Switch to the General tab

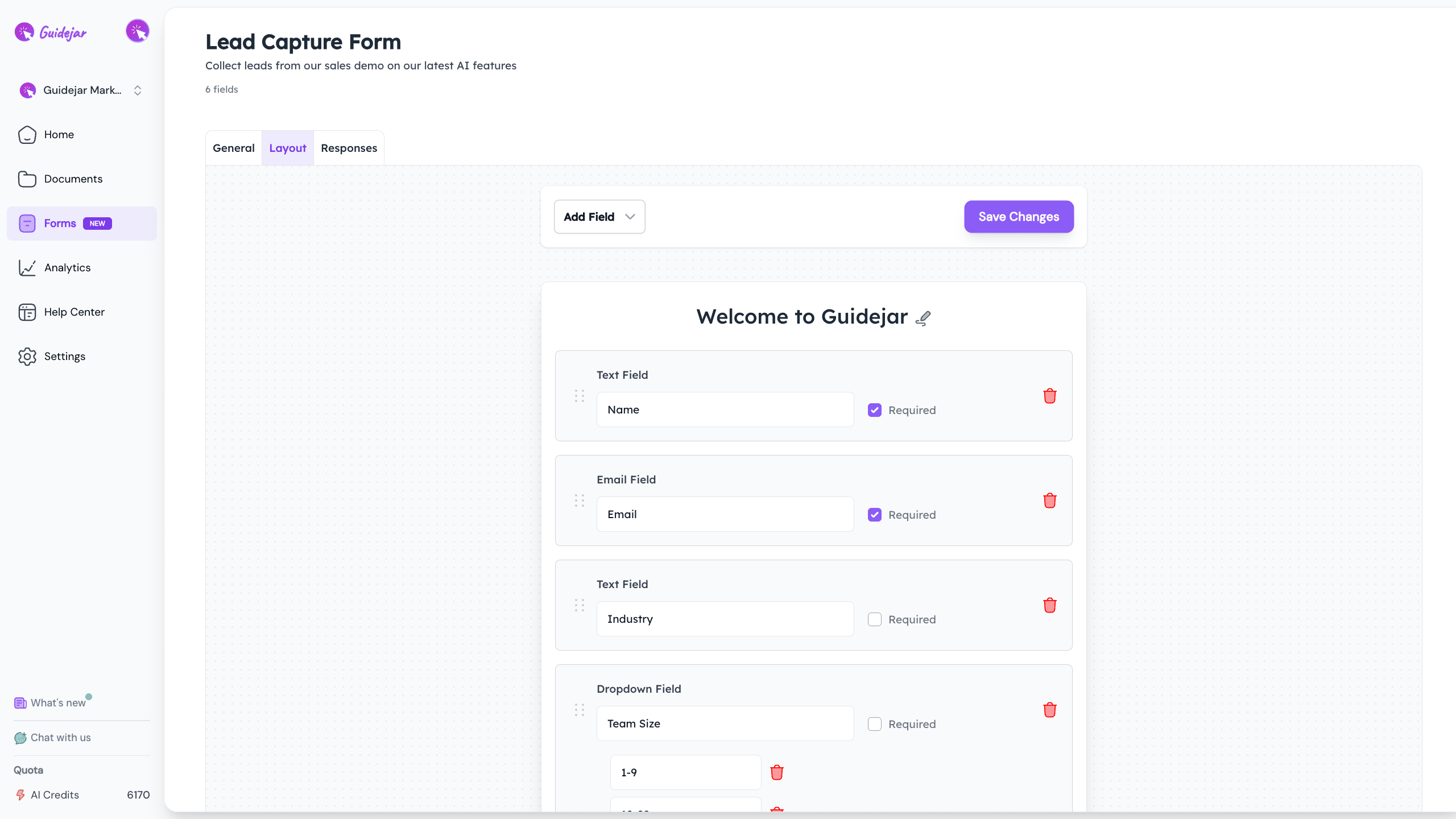pyautogui.click(x=233, y=148)
